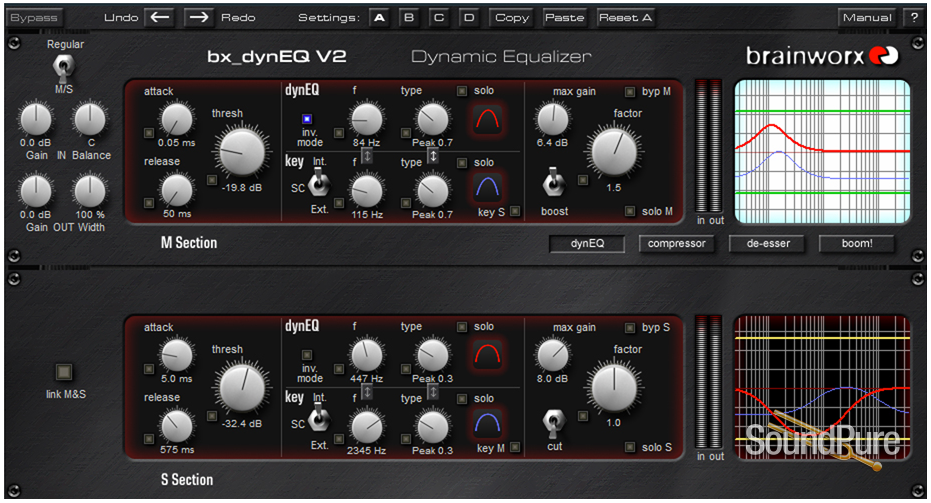Click the M section max gain knob at 6.4 dB

pos(552,119)
